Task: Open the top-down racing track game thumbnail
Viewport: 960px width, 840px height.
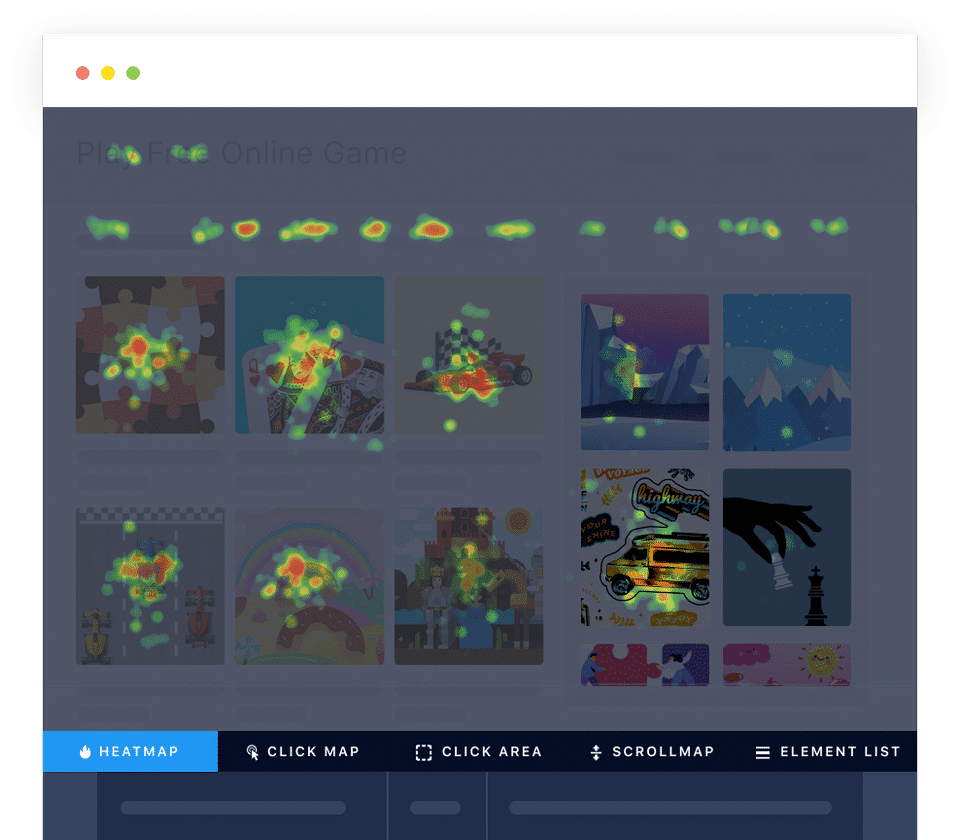Action: tap(150, 586)
